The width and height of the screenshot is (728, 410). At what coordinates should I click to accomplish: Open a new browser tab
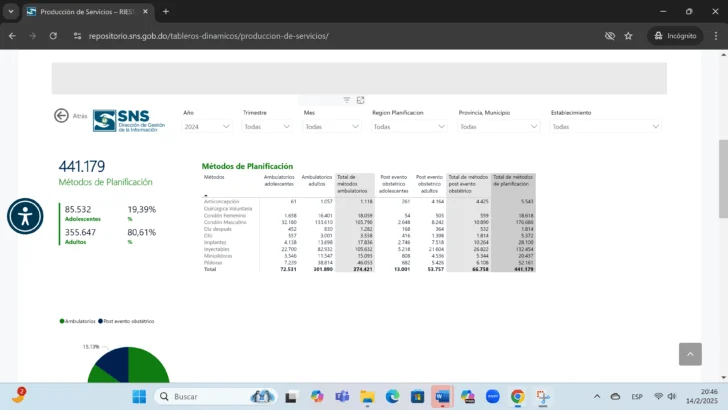click(166, 11)
